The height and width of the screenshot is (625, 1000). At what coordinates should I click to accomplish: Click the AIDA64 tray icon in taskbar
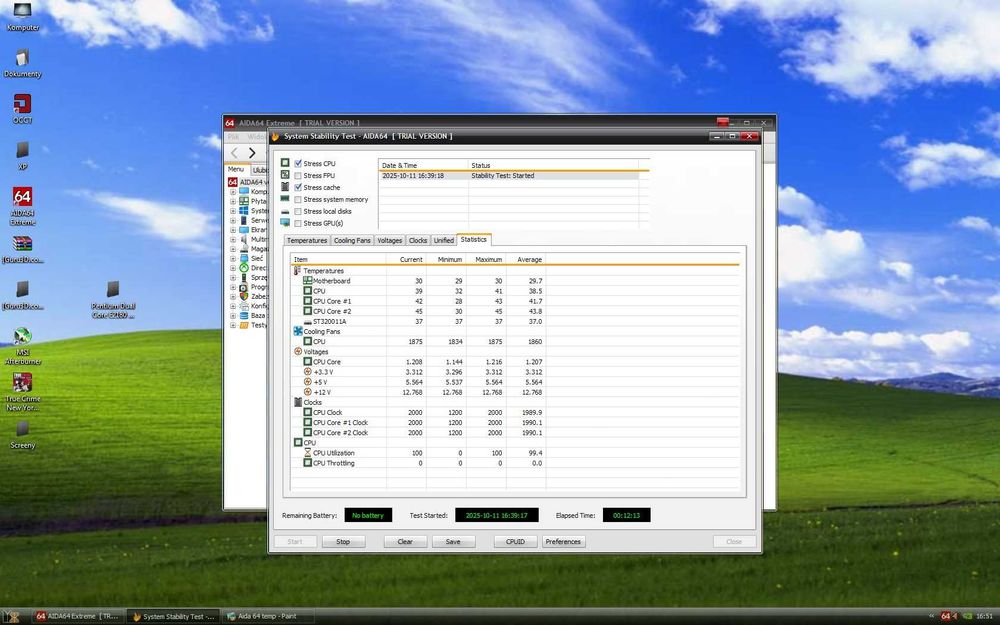(x=946, y=616)
